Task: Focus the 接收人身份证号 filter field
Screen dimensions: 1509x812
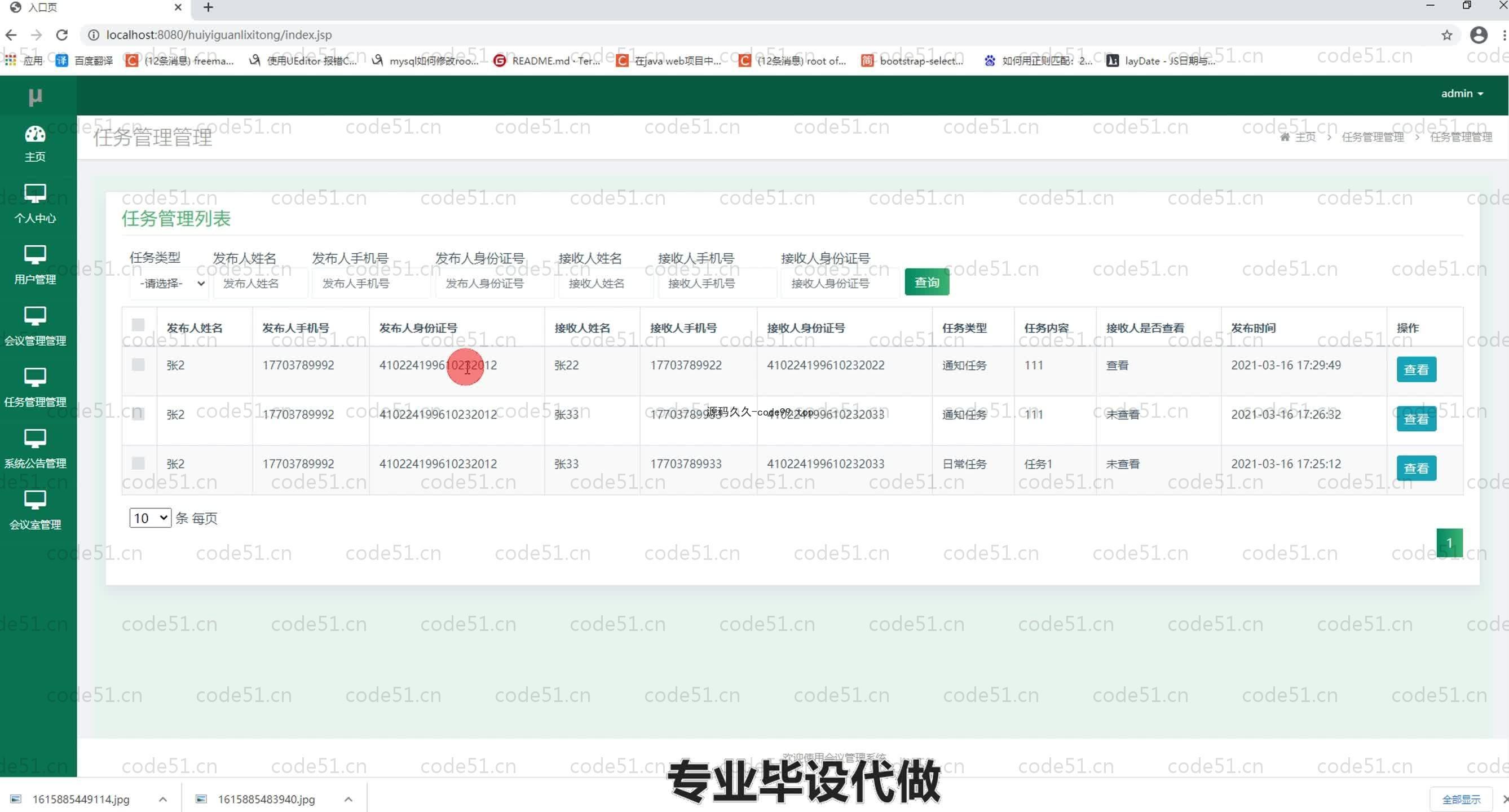Action: (840, 284)
